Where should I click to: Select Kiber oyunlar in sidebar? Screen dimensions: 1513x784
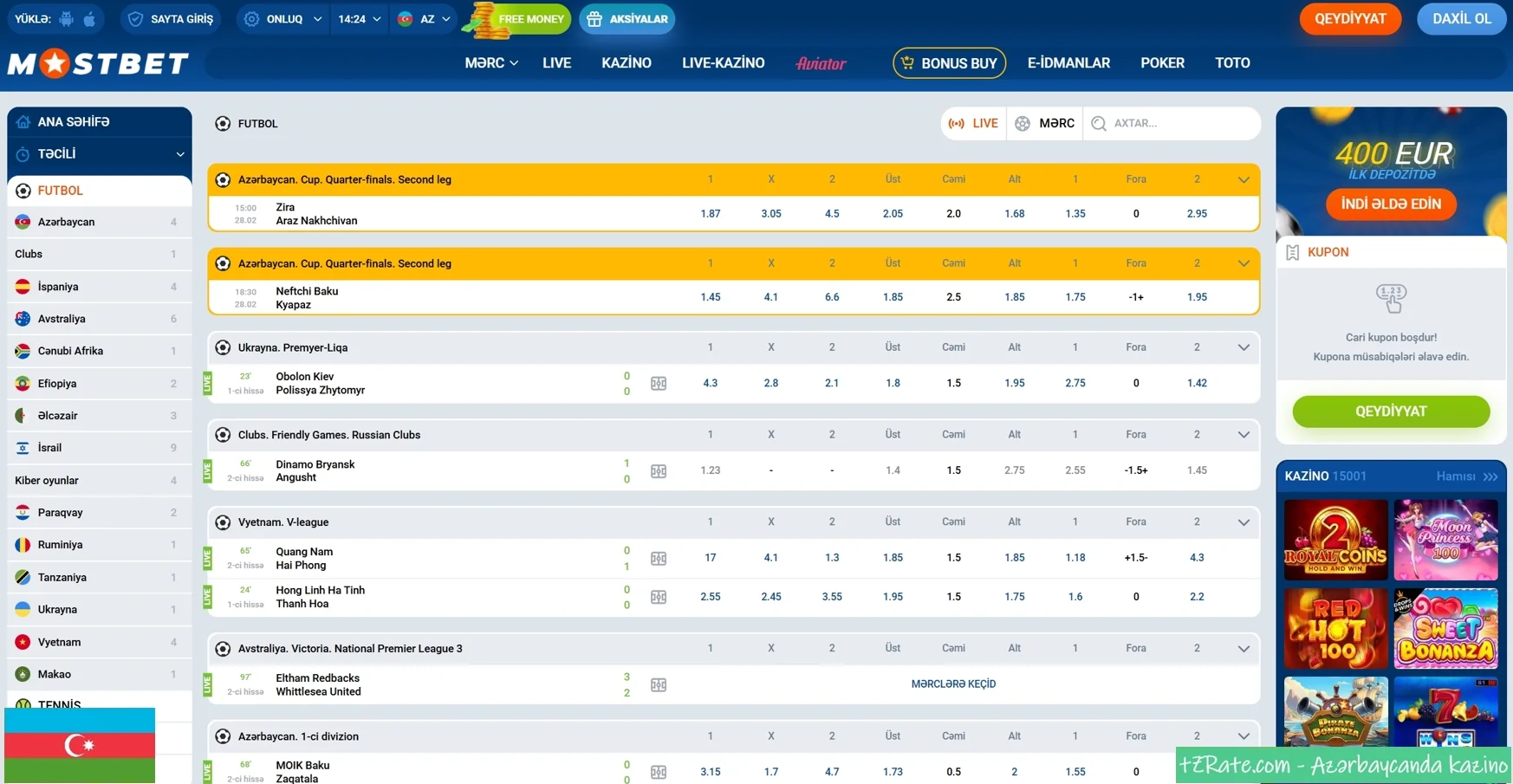click(100, 480)
